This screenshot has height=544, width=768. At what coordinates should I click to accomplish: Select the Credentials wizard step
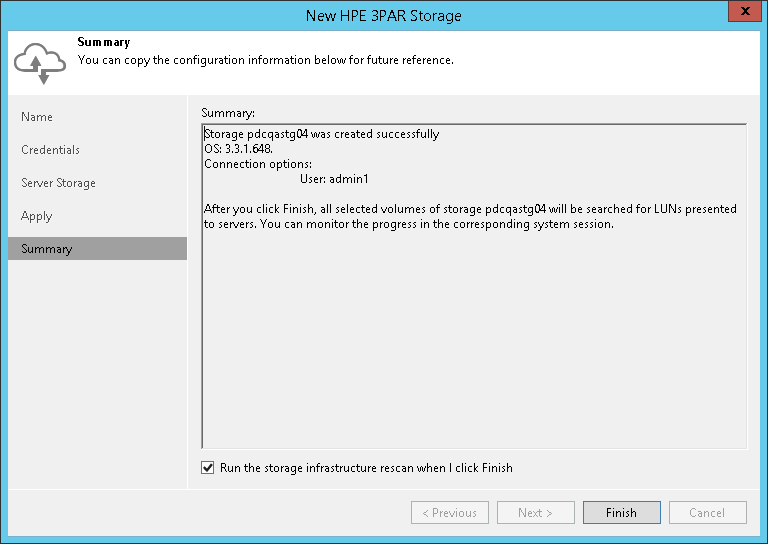(50, 150)
